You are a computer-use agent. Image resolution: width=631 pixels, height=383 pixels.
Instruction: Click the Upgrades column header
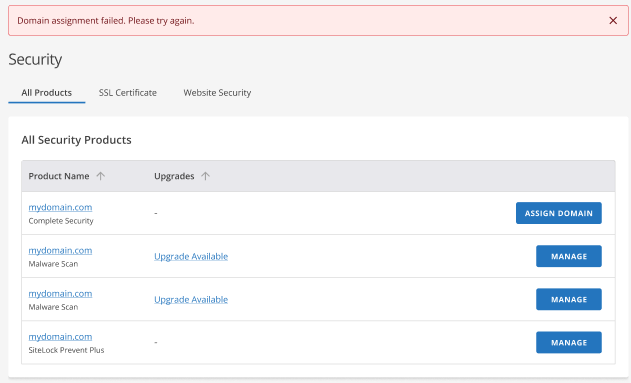click(174, 176)
